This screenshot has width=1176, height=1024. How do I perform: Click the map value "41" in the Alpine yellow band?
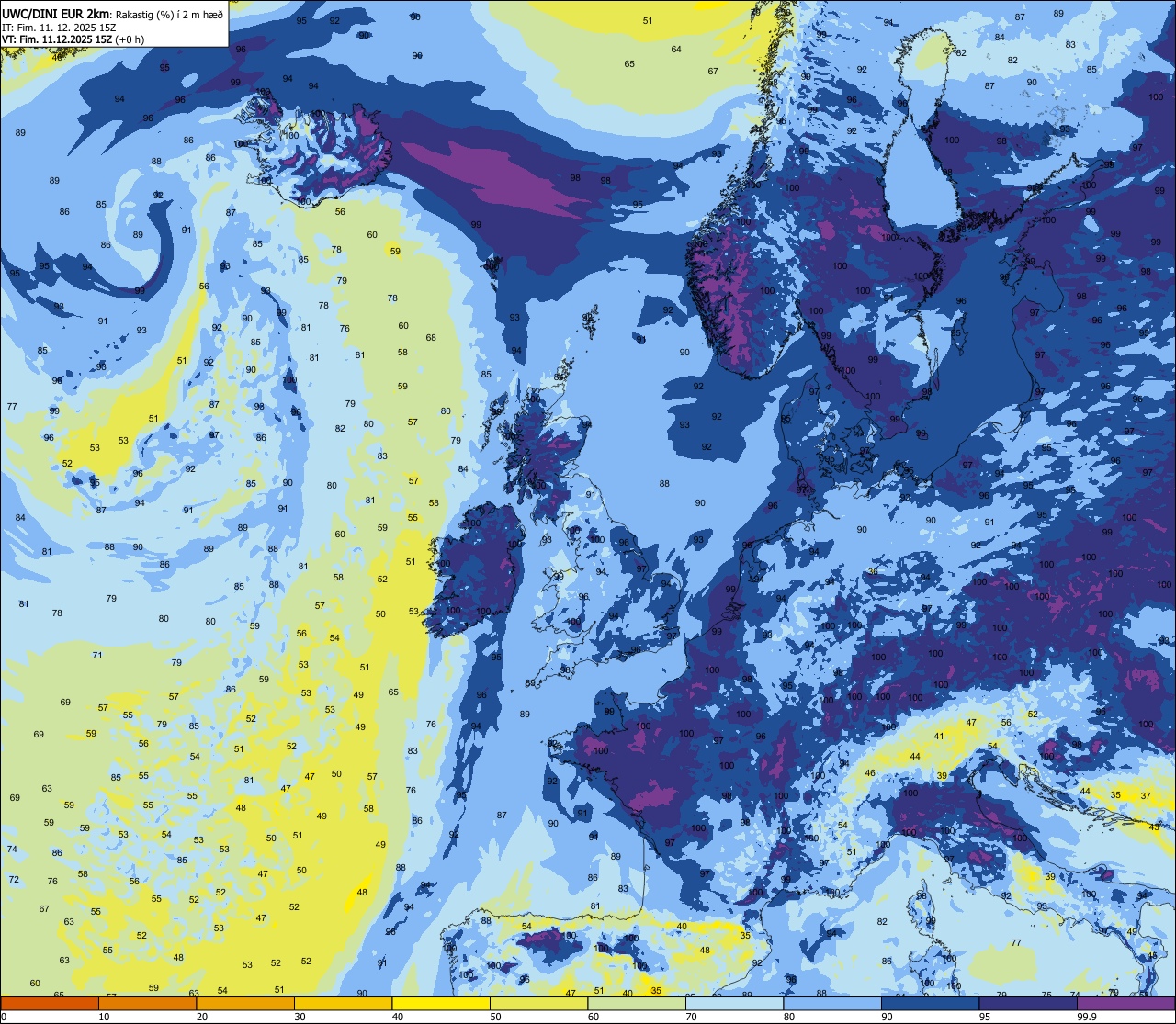939,737
